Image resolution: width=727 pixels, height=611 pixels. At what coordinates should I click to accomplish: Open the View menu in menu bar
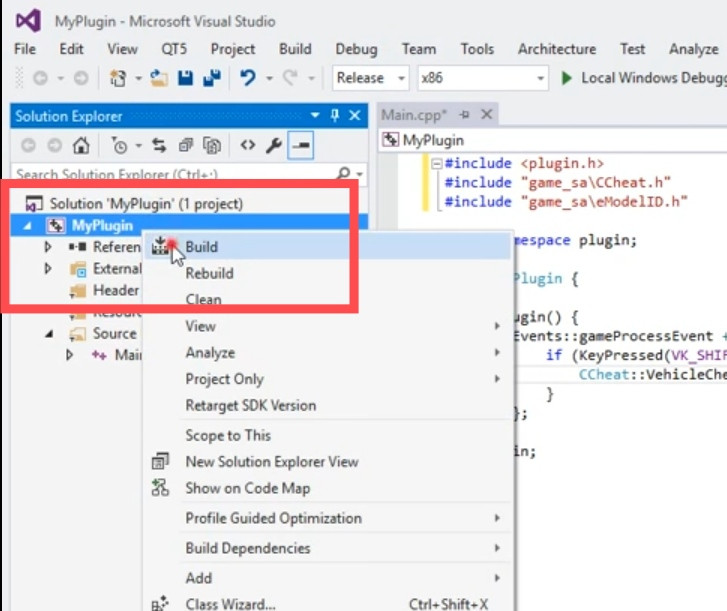pyautogui.click(x=122, y=49)
